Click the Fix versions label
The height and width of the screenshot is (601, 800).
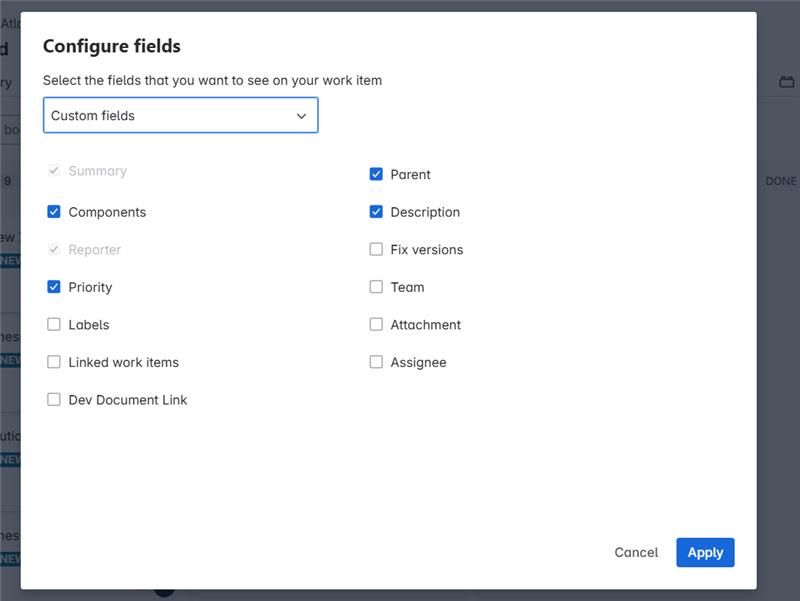427,250
